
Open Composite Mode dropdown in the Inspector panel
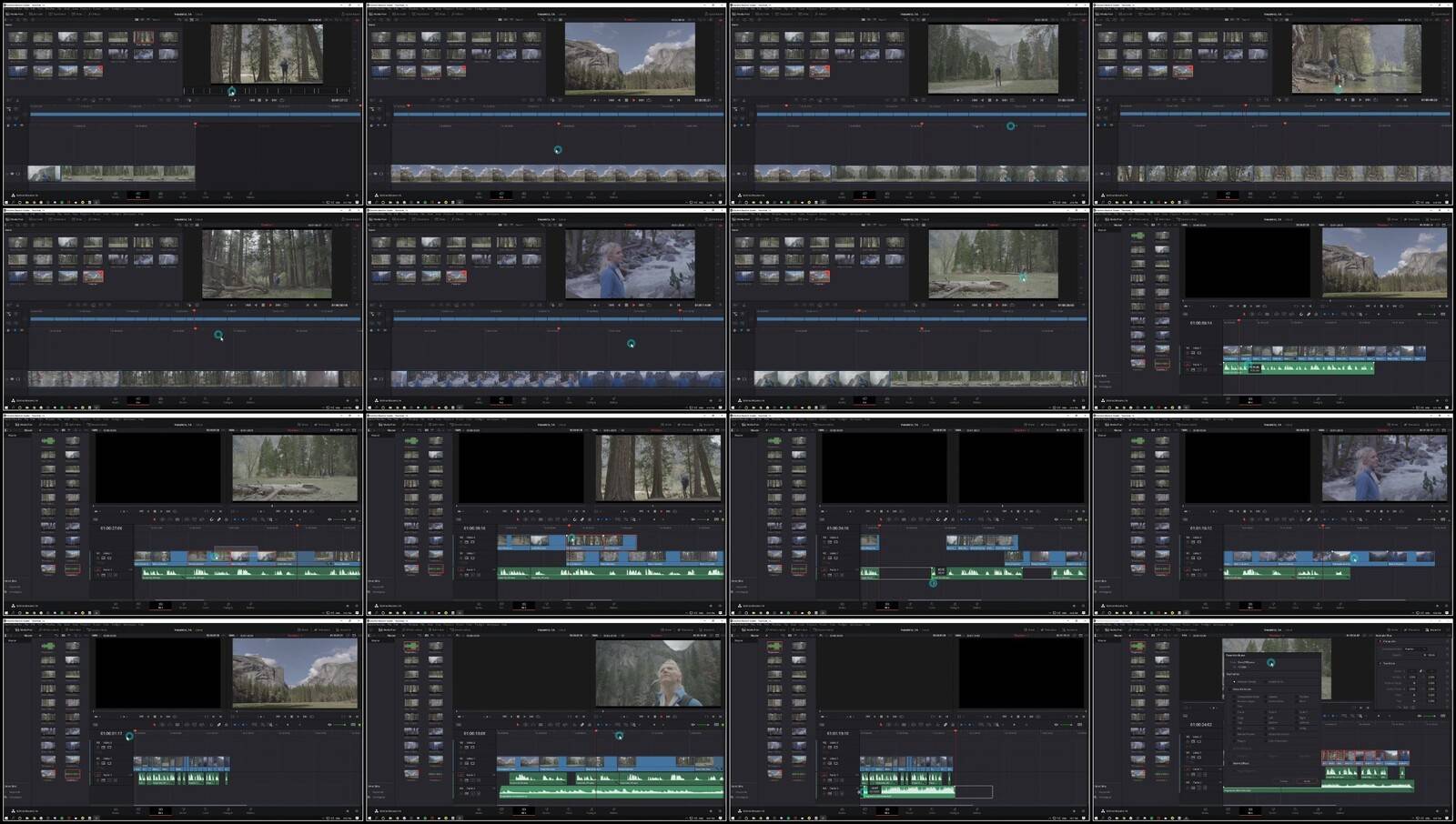(1415, 648)
